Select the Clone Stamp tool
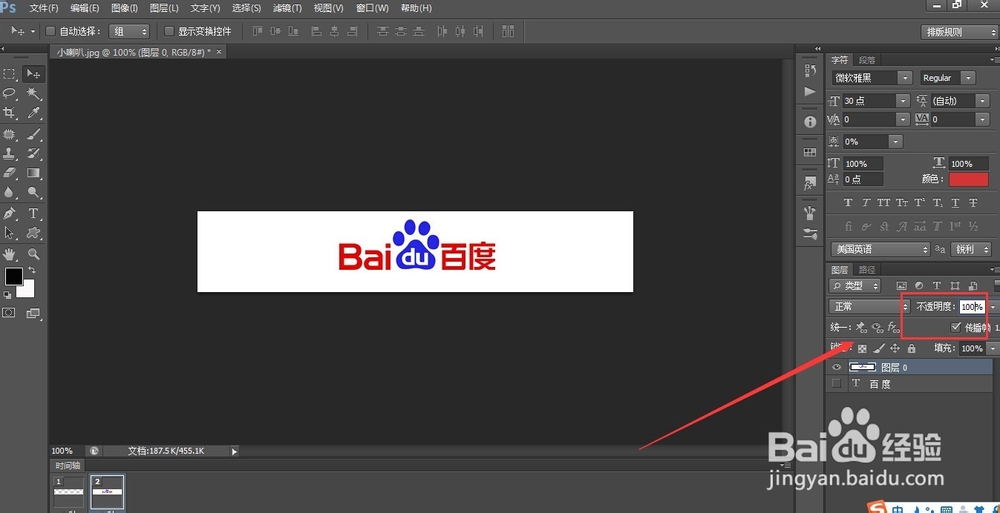This screenshot has height=513, width=1000. (x=10, y=153)
